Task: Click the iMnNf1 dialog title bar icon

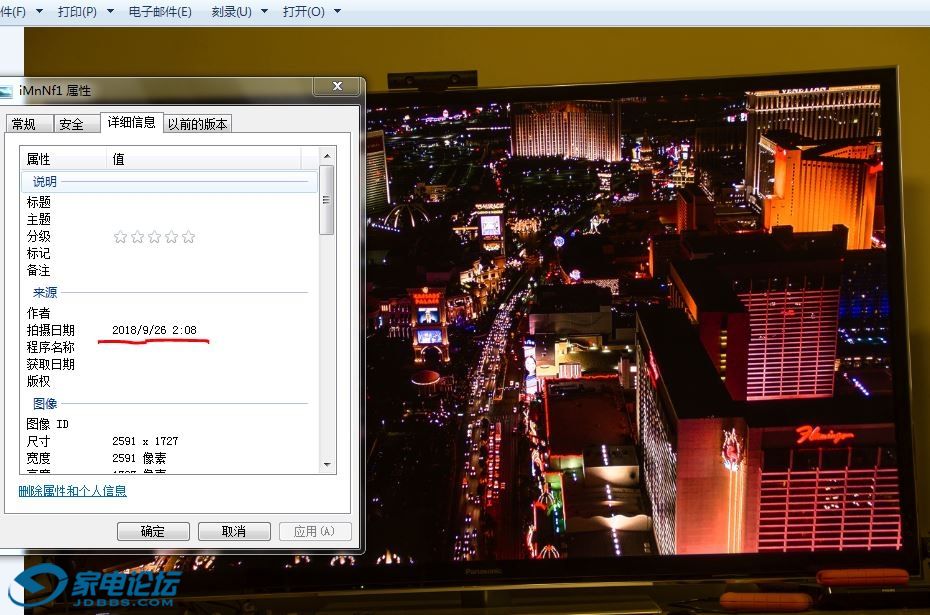Action: (6, 91)
